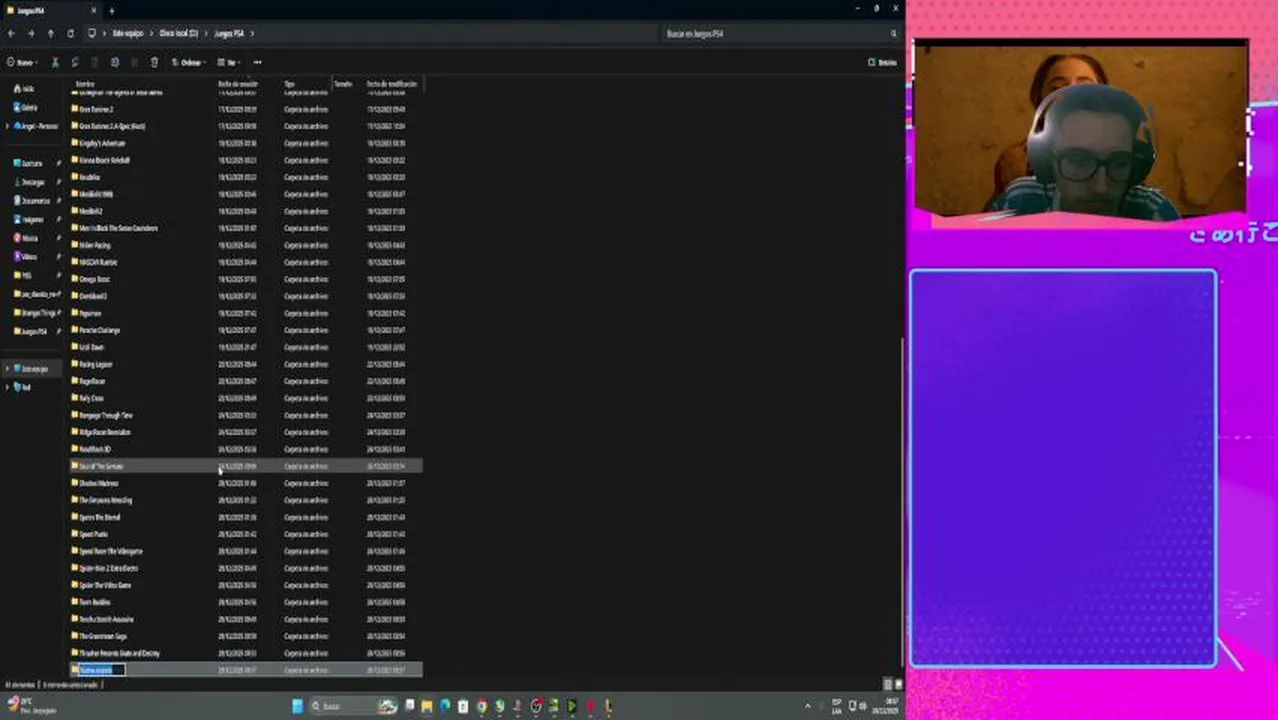
Task: Click the Paste toolbar icon
Action: click(95, 62)
